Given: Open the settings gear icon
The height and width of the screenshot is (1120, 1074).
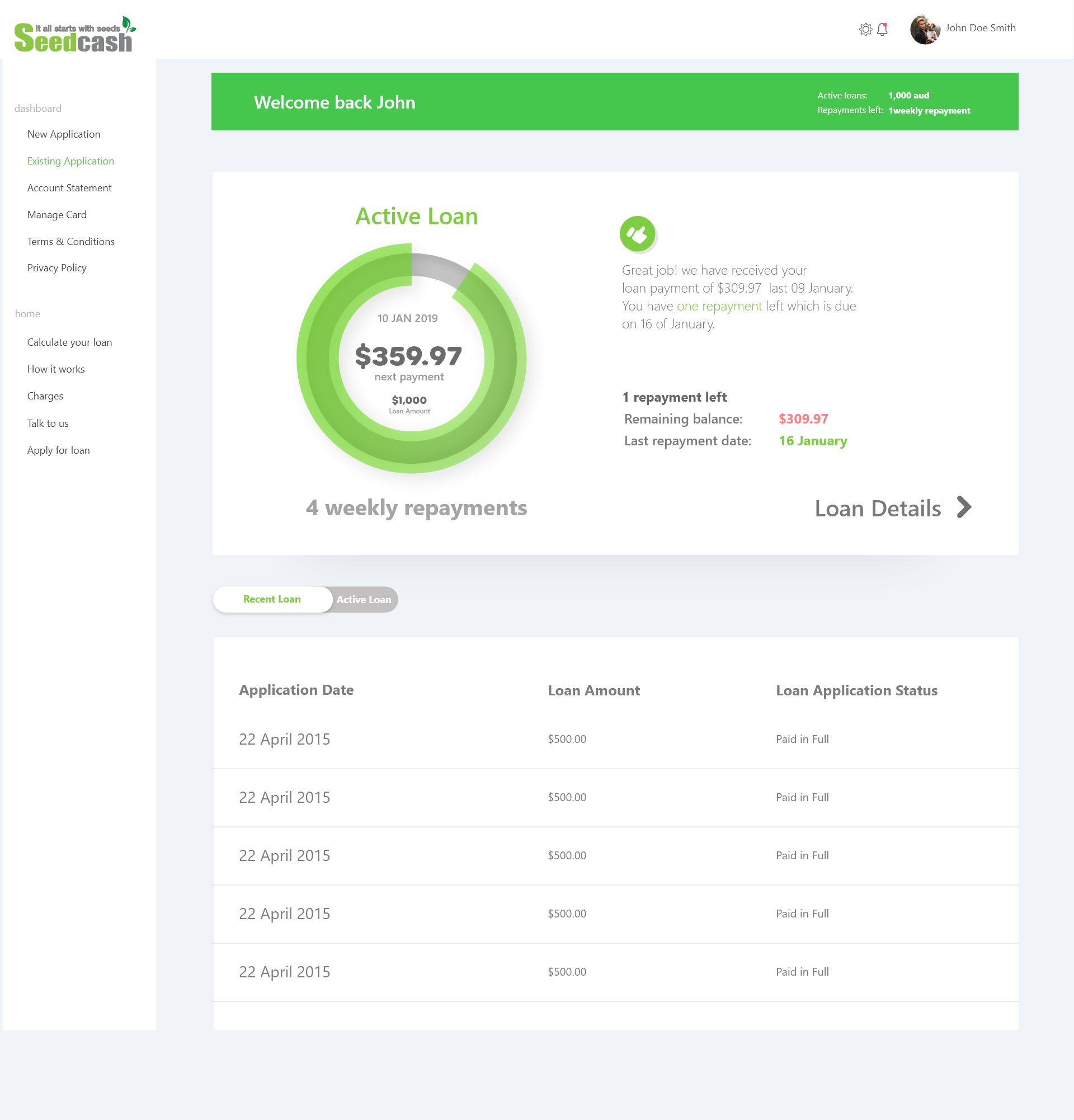Looking at the screenshot, I should point(865,29).
